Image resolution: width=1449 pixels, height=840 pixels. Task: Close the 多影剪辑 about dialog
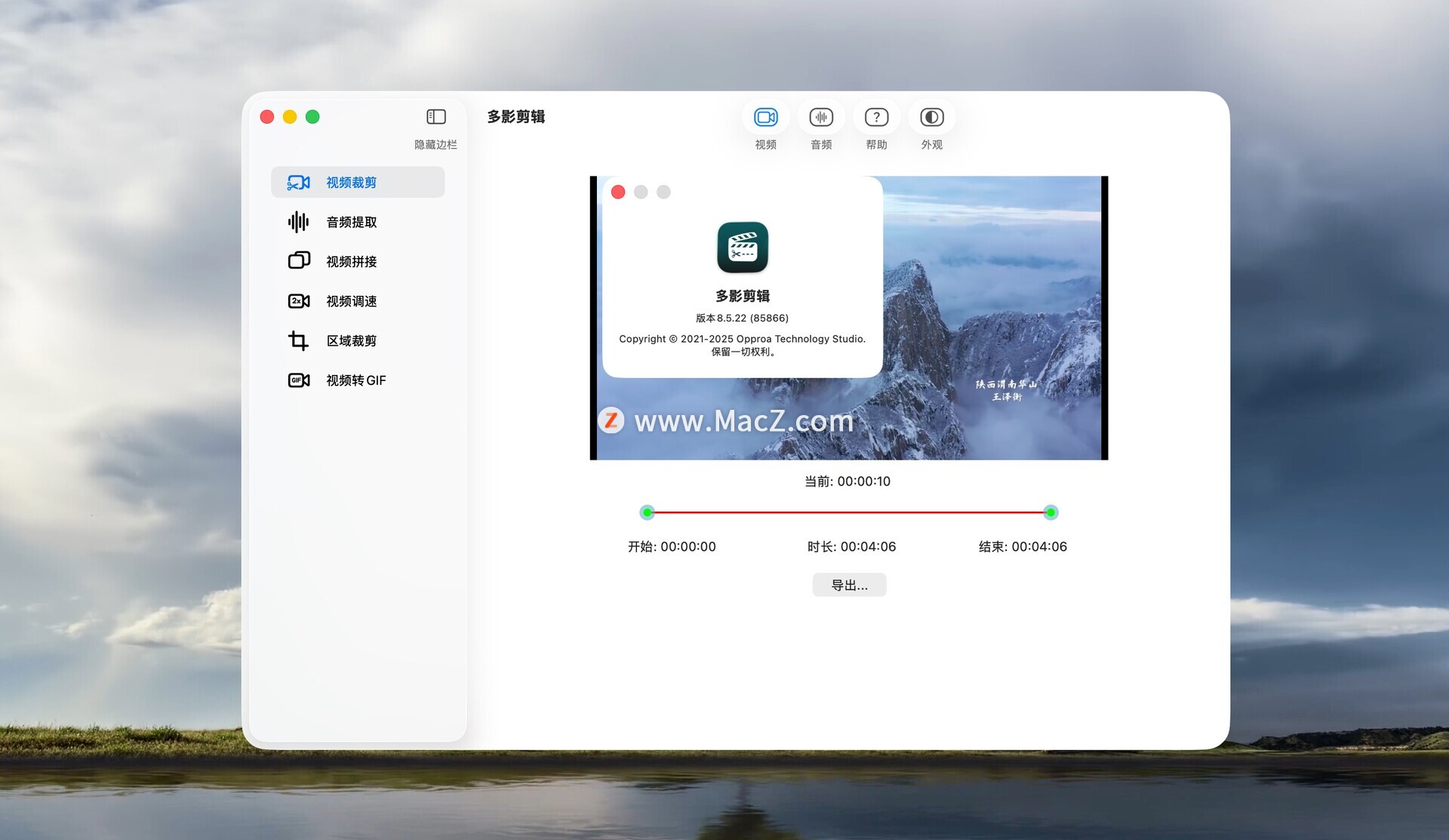pos(618,192)
